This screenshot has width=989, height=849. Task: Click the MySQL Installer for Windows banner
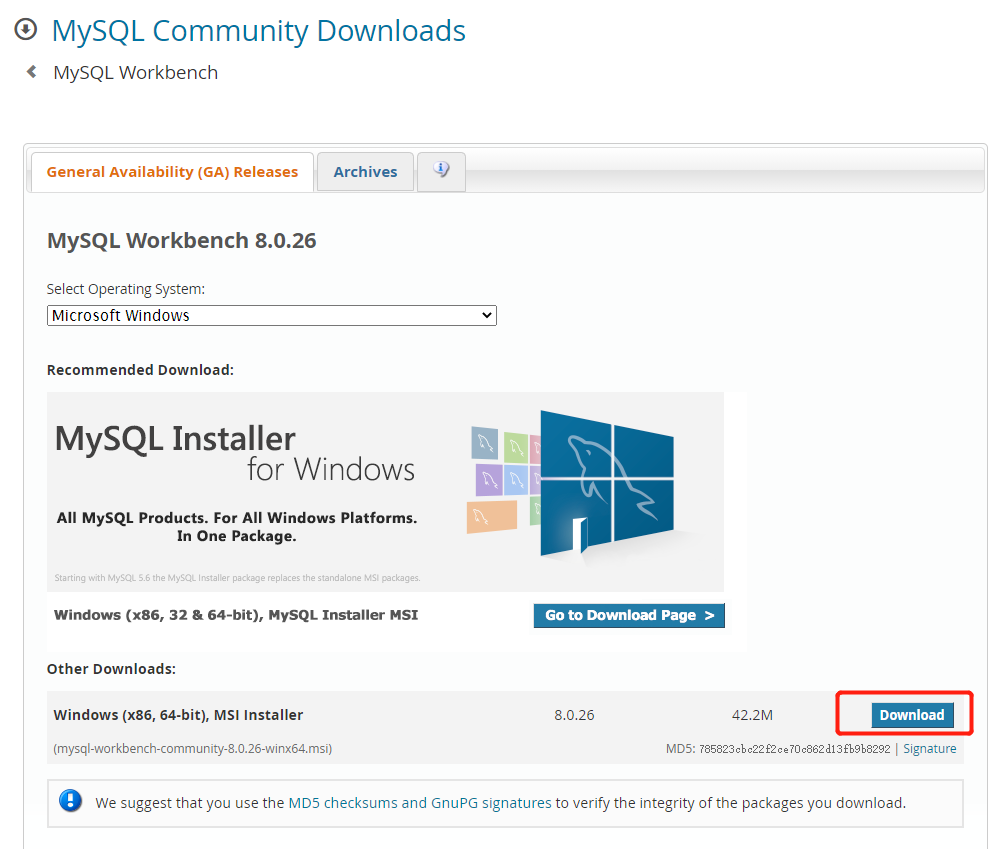pos(385,491)
